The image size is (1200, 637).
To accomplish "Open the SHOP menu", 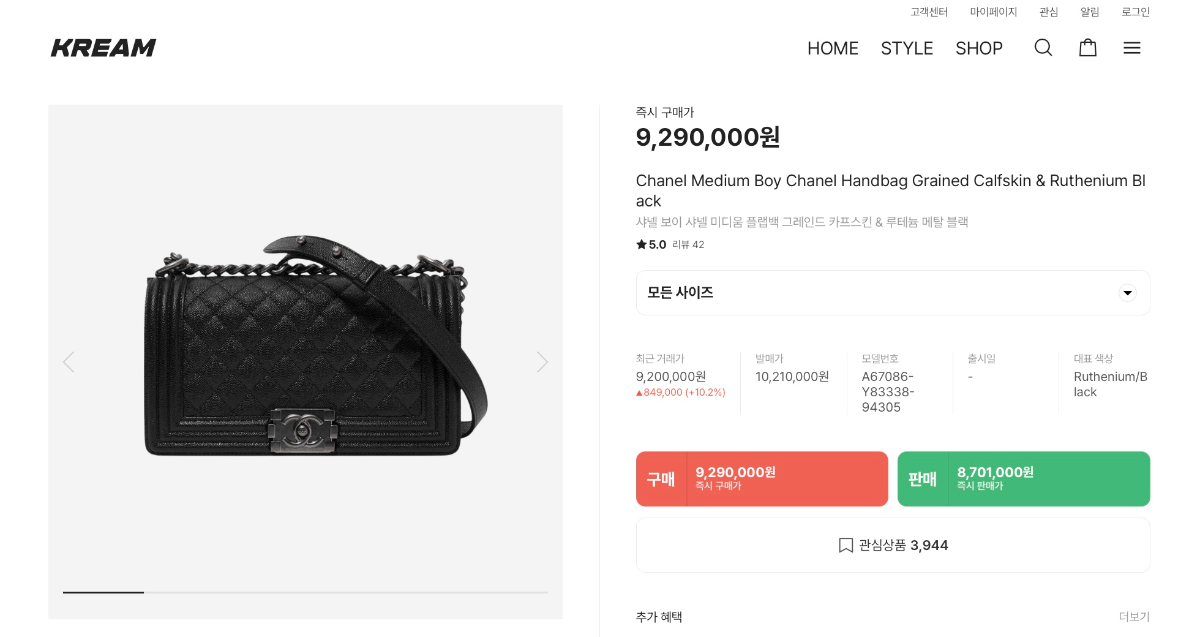I will 979,48.
